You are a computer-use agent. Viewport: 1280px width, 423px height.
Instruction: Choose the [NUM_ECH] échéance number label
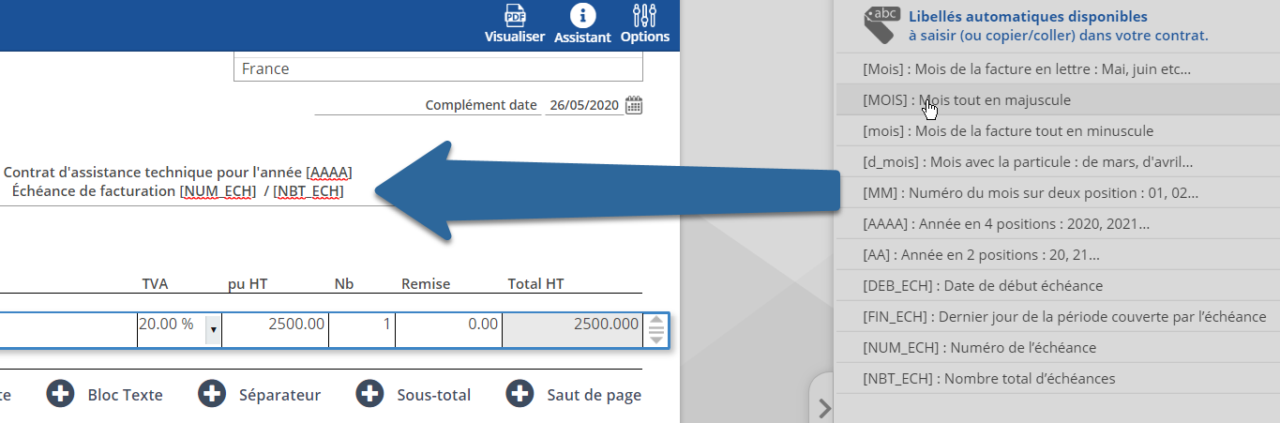[979, 348]
